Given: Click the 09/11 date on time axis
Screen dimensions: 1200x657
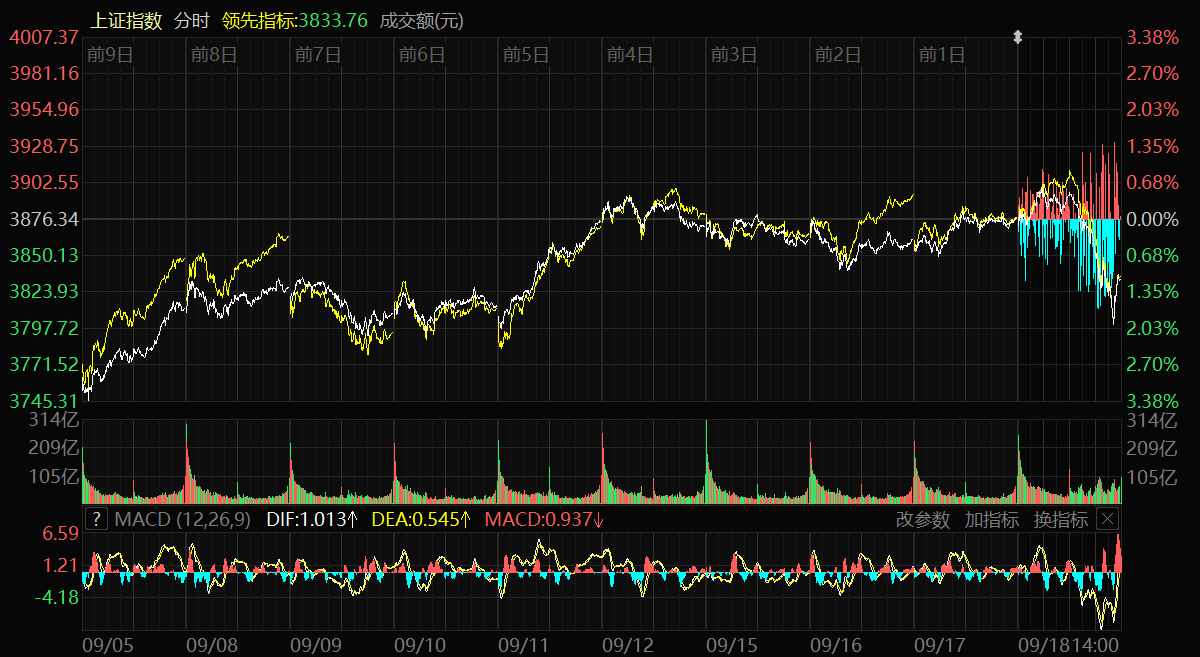Looking at the screenshot, I should tap(524, 646).
